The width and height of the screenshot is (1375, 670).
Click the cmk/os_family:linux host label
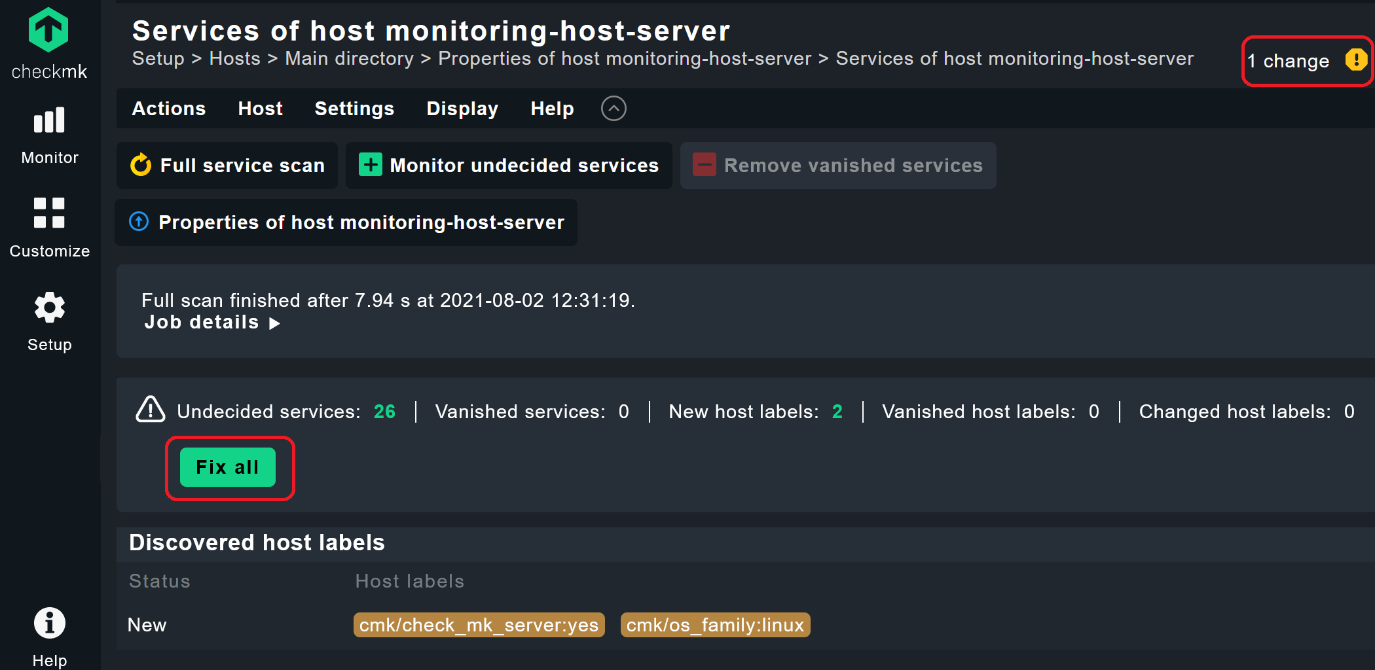pos(715,624)
